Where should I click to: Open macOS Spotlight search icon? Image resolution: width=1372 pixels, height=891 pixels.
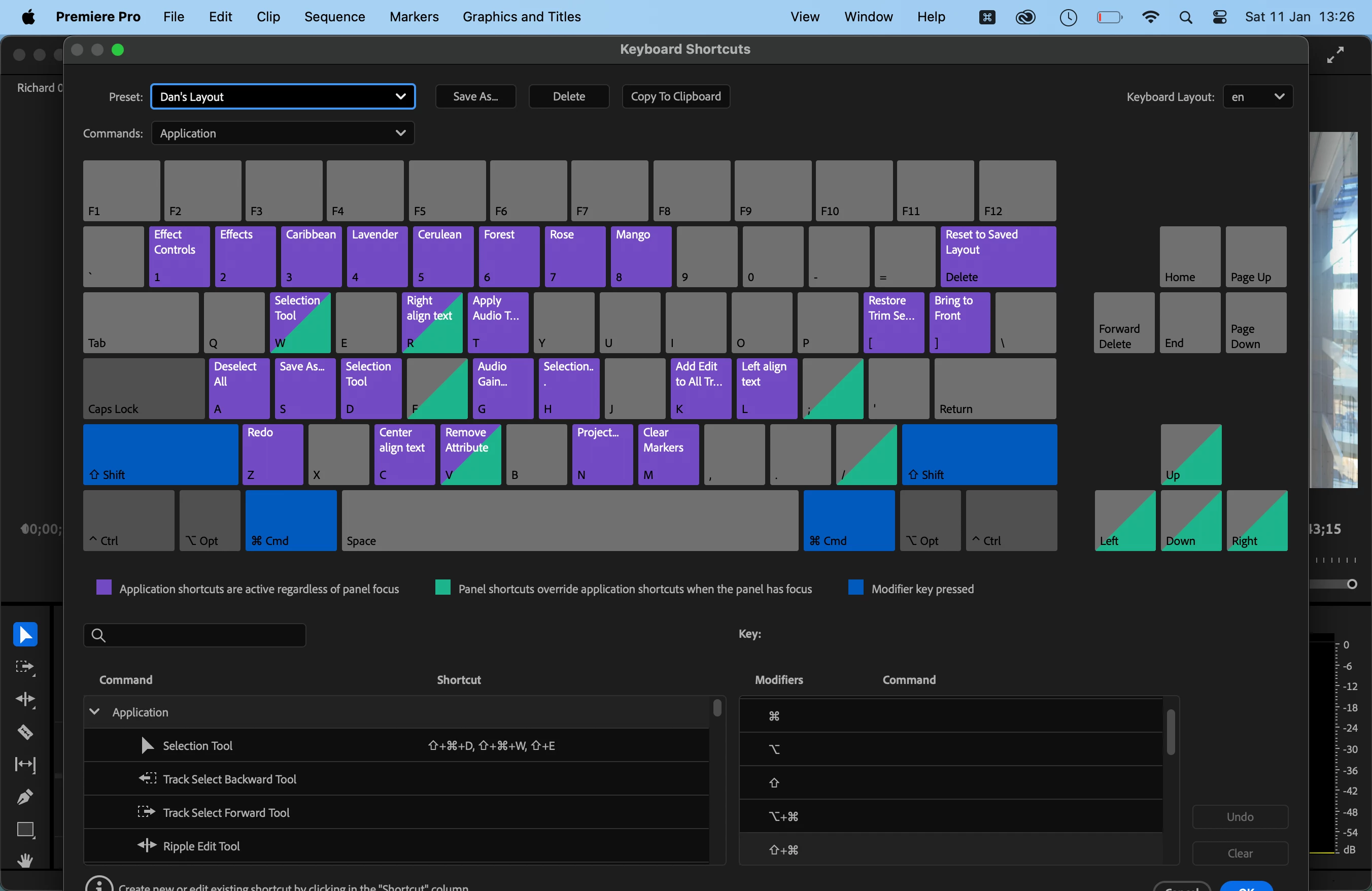pyautogui.click(x=1185, y=17)
